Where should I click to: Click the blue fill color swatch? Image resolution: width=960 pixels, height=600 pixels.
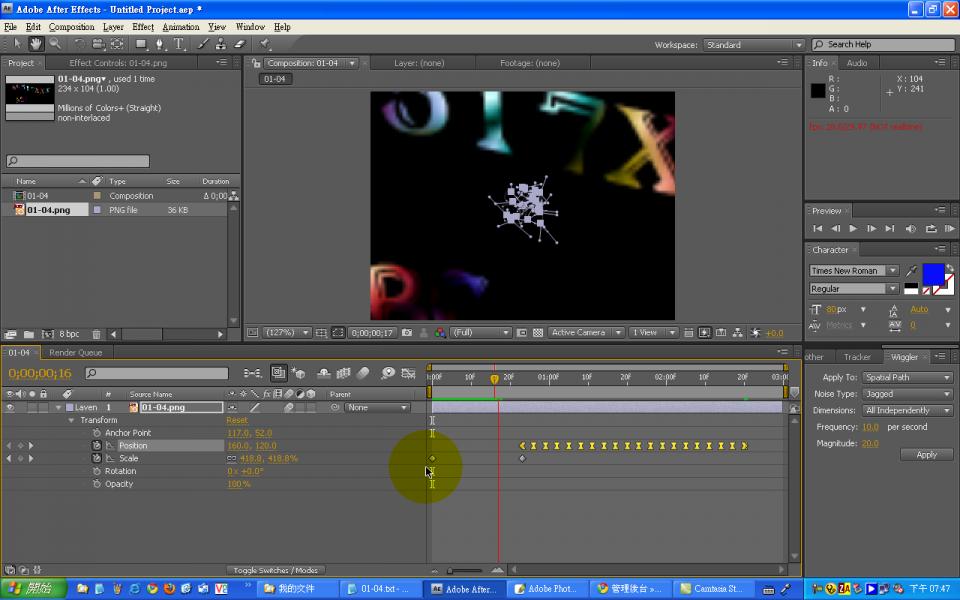point(932,273)
